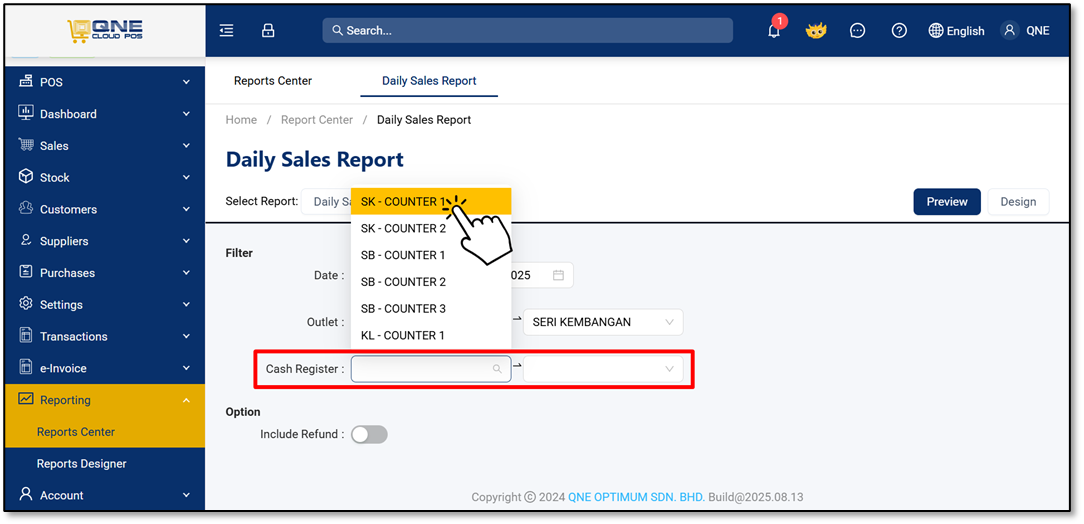The image size is (1084, 524).
Task: Click the Customers people icon
Action: point(26,208)
